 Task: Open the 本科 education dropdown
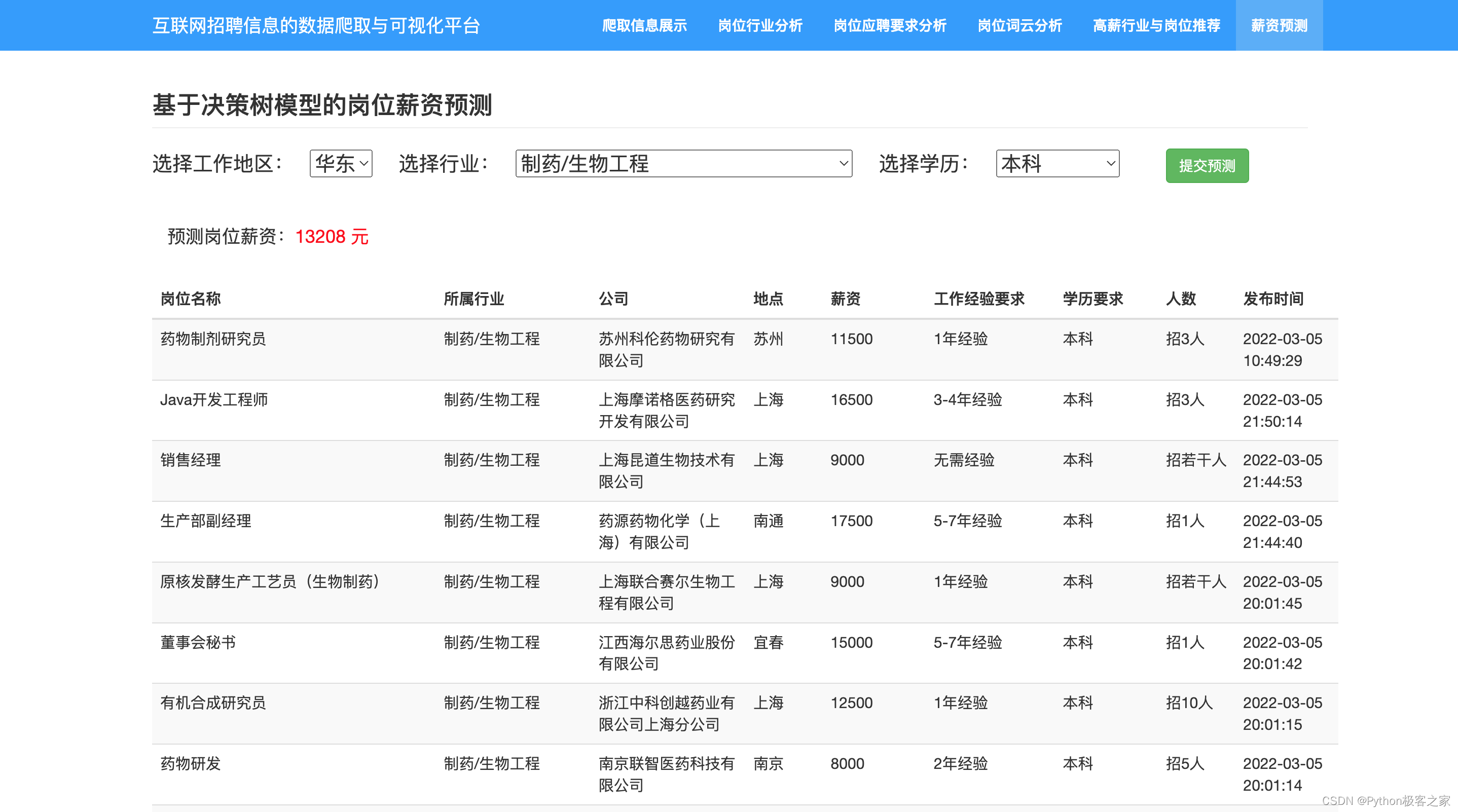pos(1056,164)
